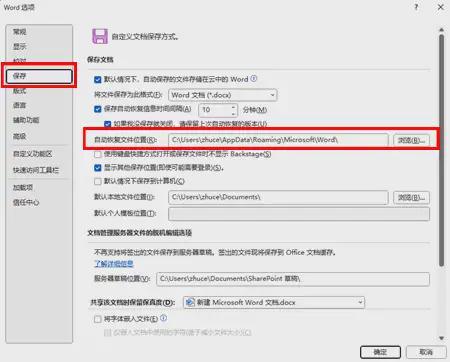This screenshot has width=450, height=362.
Task: Open the 高级 (Advanced) category
Action: (x=20, y=136)
